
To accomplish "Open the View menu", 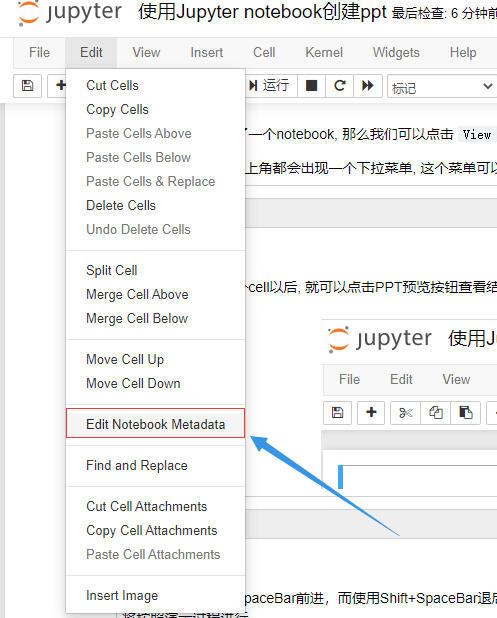I will (146, 52).
